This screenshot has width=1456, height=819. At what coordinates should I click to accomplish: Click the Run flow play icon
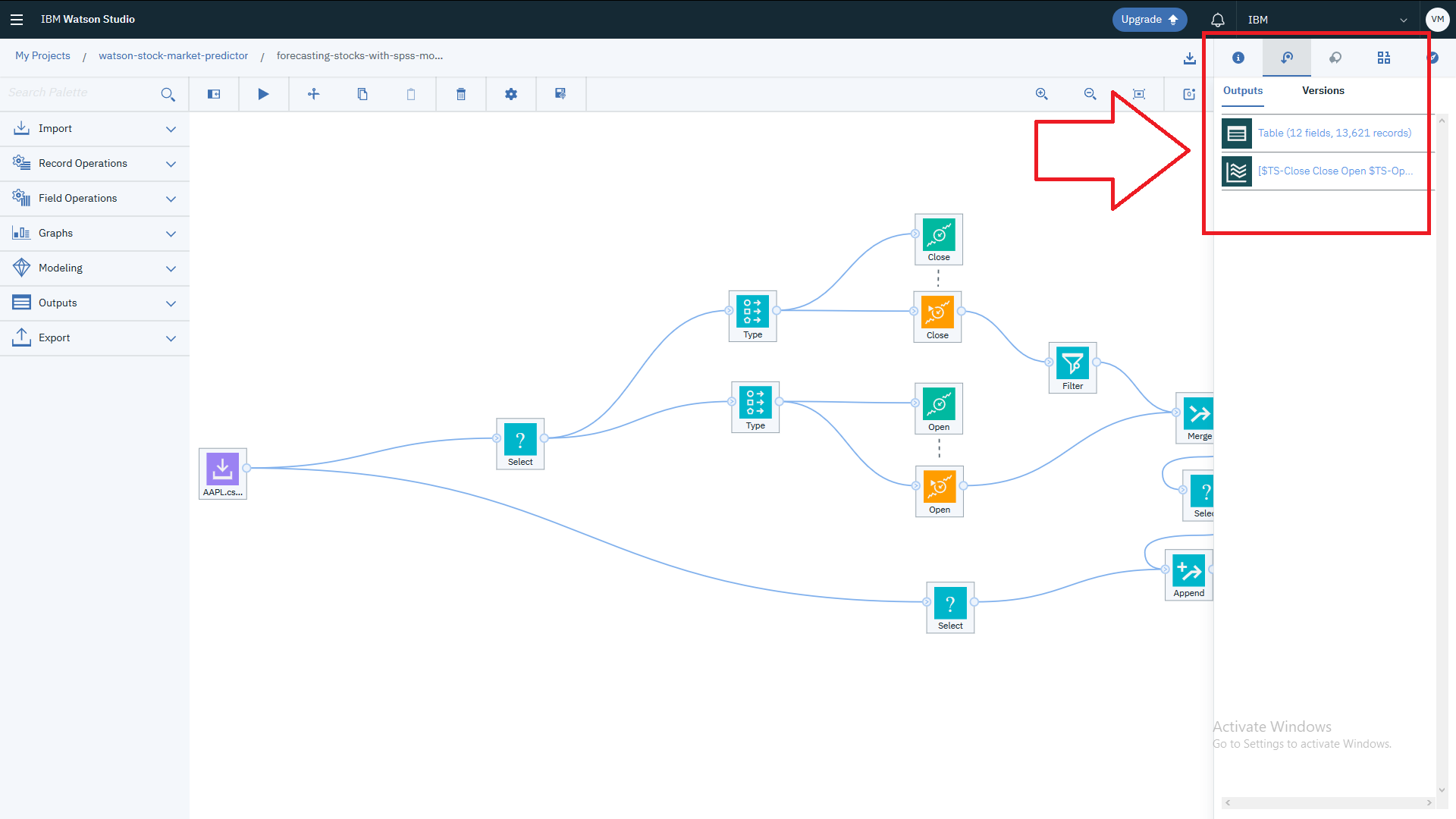(263, 94)
